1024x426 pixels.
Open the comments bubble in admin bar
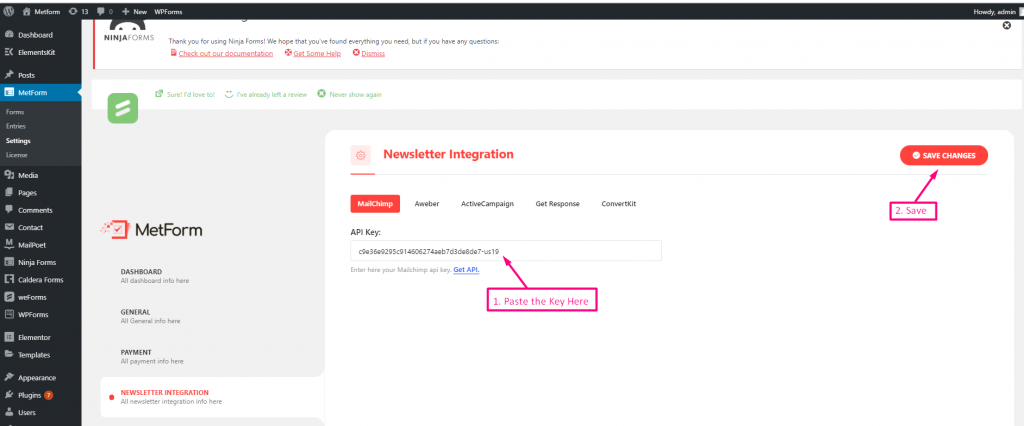click(104, 12)
